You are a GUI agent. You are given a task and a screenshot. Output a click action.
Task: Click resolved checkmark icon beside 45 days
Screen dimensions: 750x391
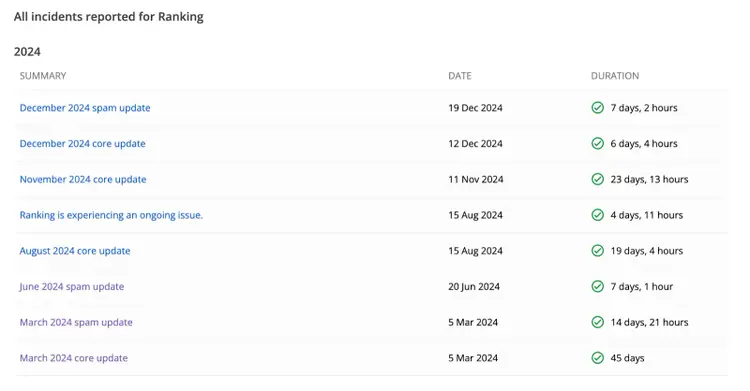[597, 358]
